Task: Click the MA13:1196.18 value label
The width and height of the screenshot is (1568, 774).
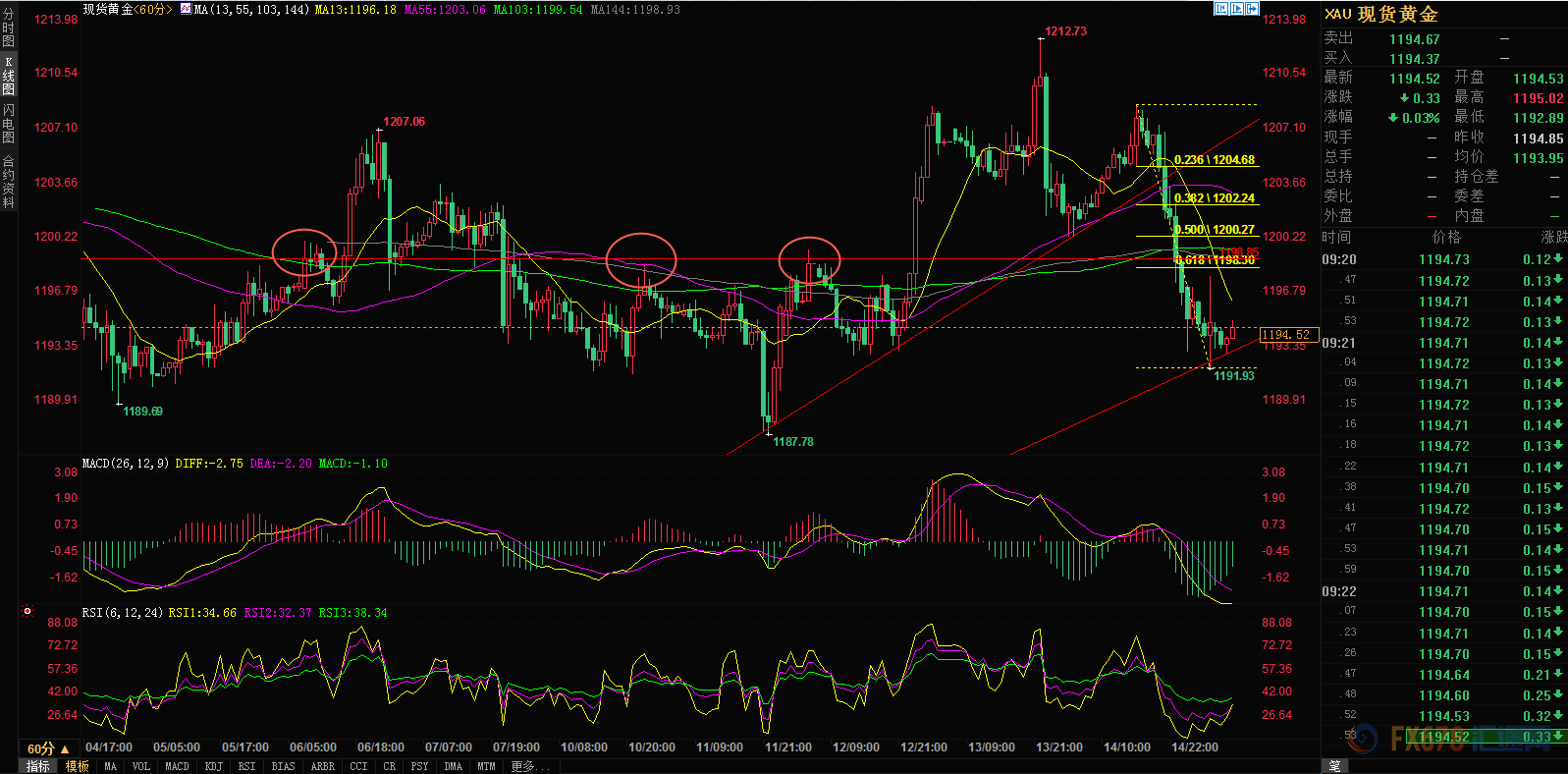Action: pos(355,9)
